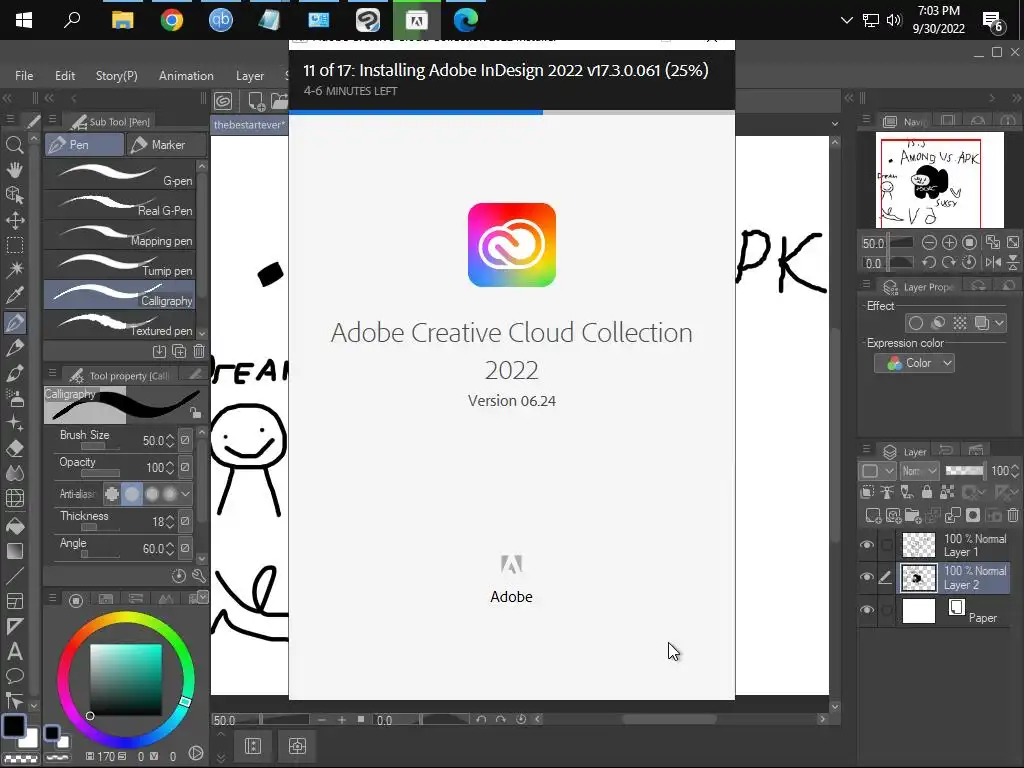Toggle visibility of Layer 1
Viewport: 1024px width, 768px height.
pyautogui.click(x=867, y=545)
